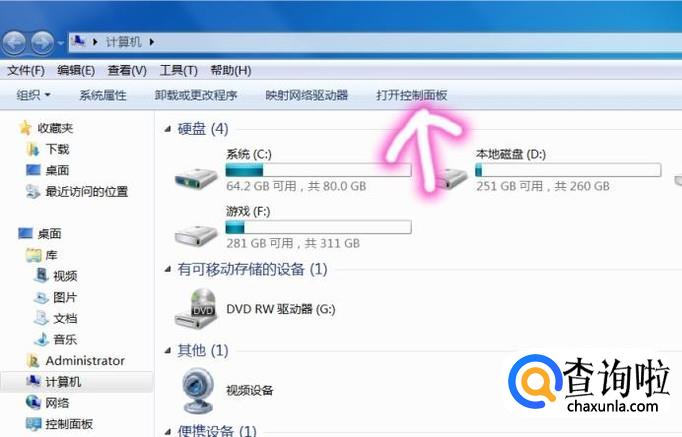The height and width of the screenshot is (437, 682).
Task: Open the 组织 dropdown menu
Action: pos(33,95)
